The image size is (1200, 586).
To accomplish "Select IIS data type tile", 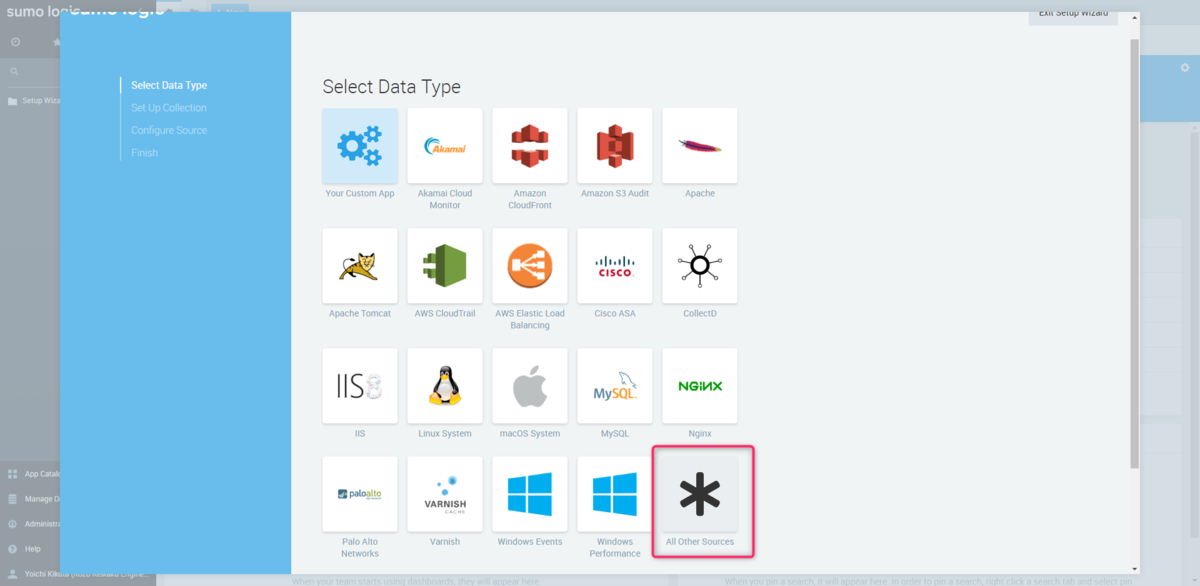I will point(360,386).
